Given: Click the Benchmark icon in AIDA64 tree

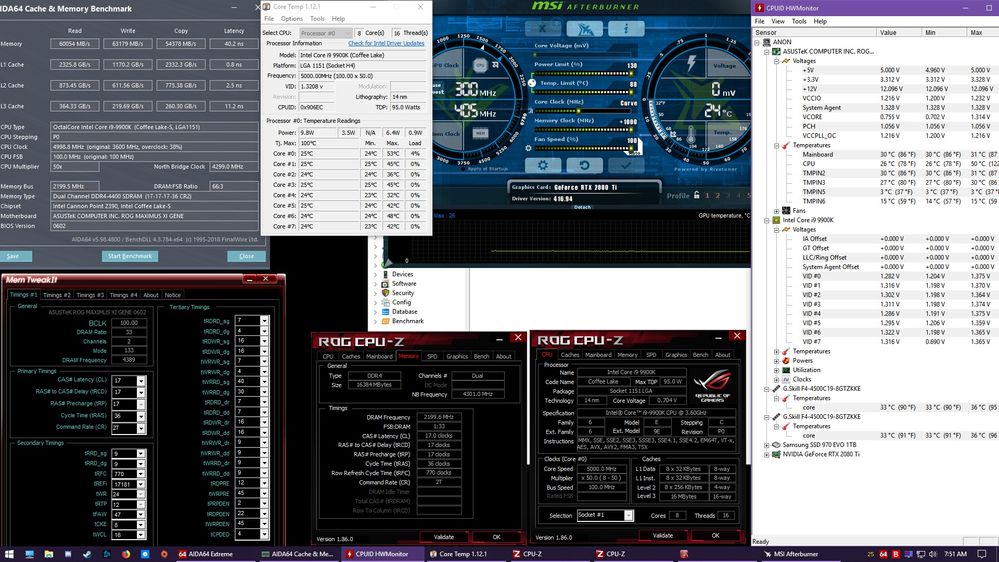Looking at the screenshot, I should coord(385,321).
